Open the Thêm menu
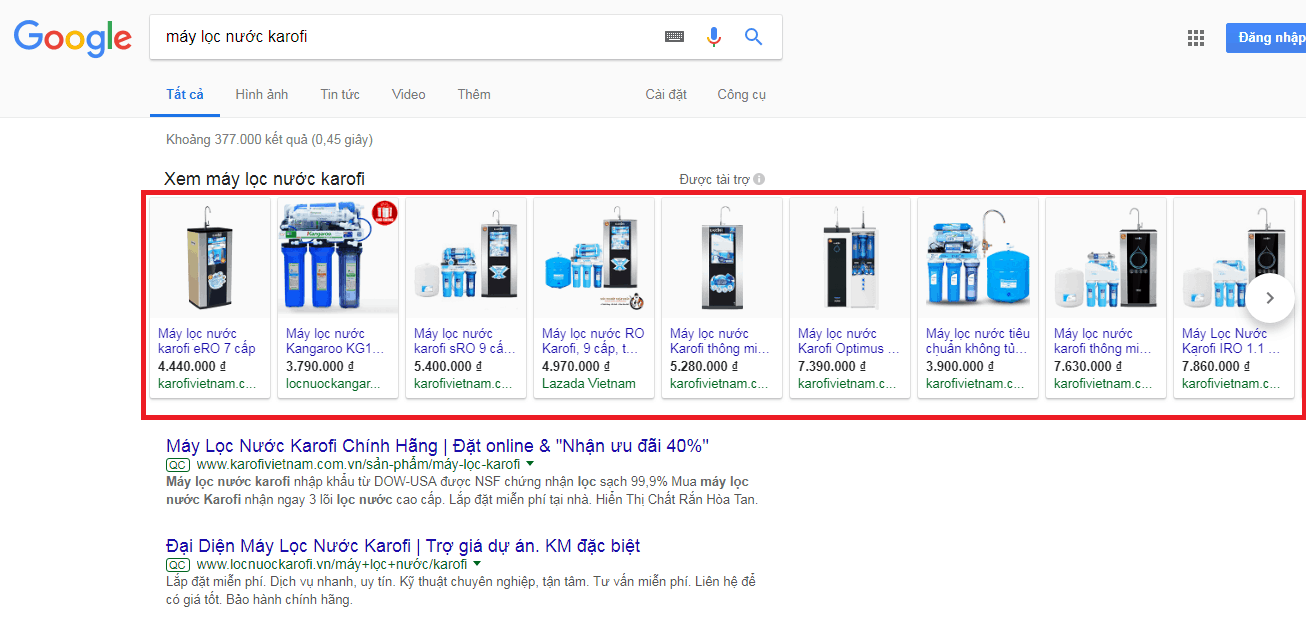This screenshot has width=1306, height=618. click(x=474, y=95)
